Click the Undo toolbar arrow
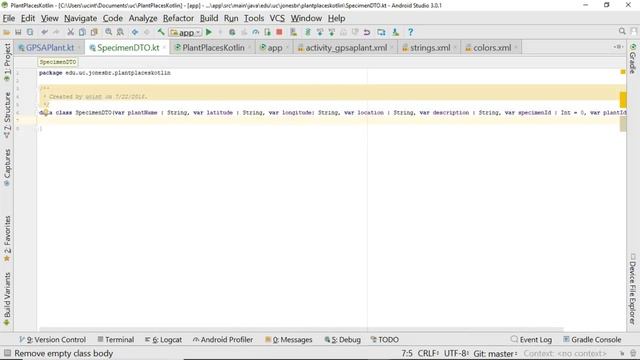The width and height of the screenshot is (640, 360). (x=44, y=32)
